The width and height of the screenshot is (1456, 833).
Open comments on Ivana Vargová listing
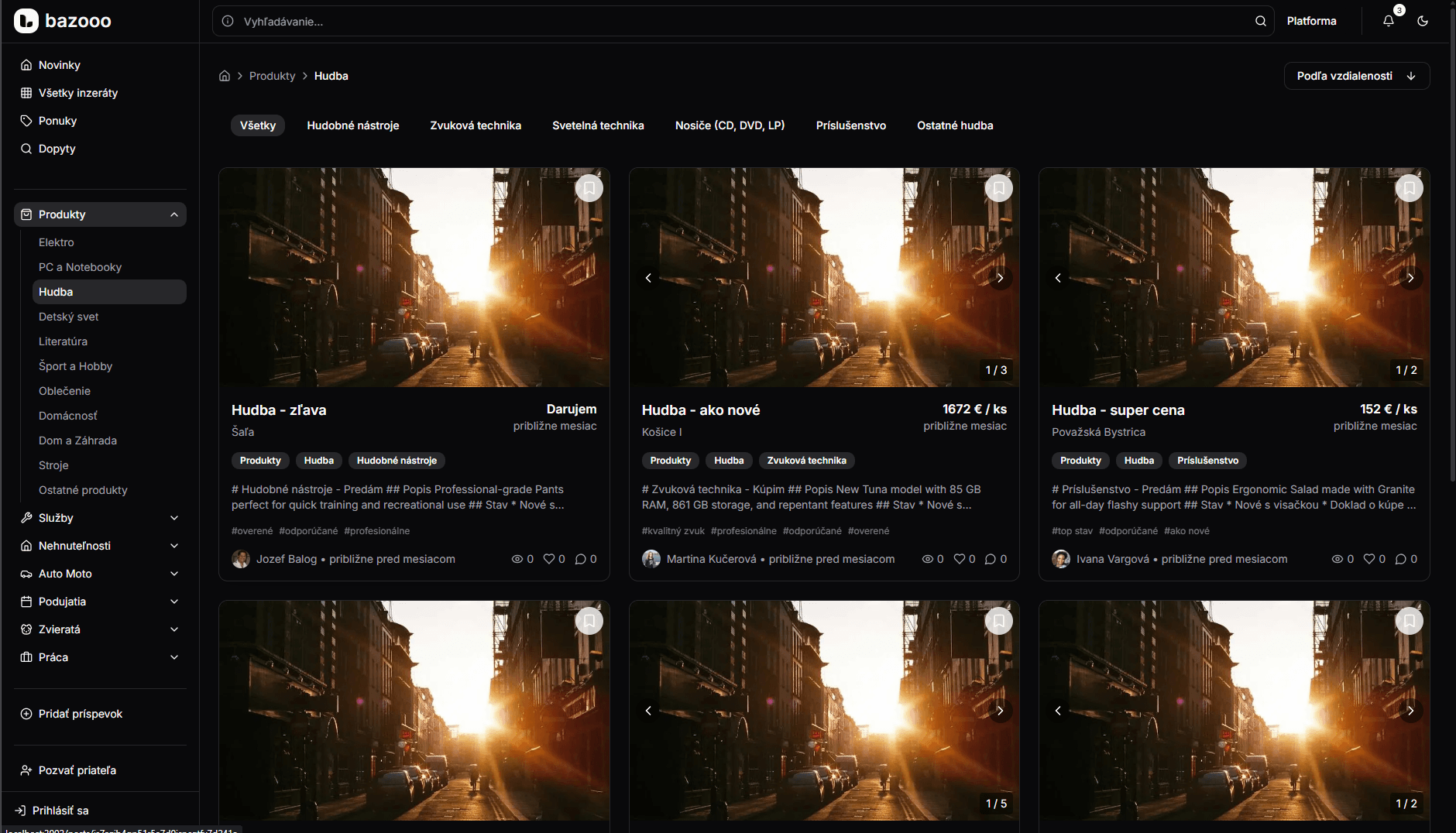click(1401, 559)
